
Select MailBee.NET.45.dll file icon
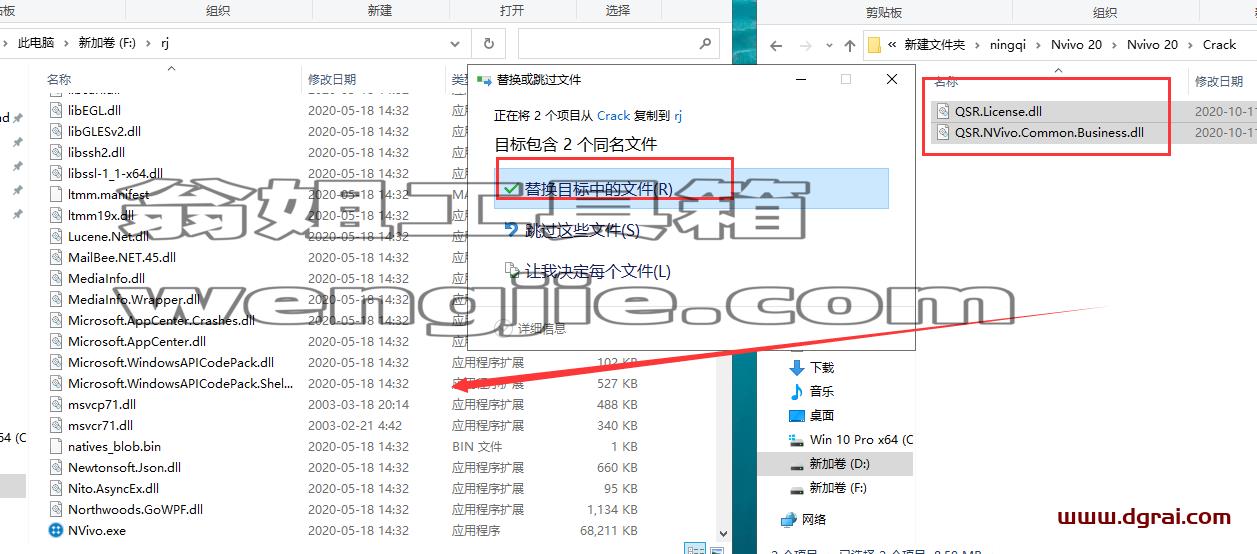(58, 257)
